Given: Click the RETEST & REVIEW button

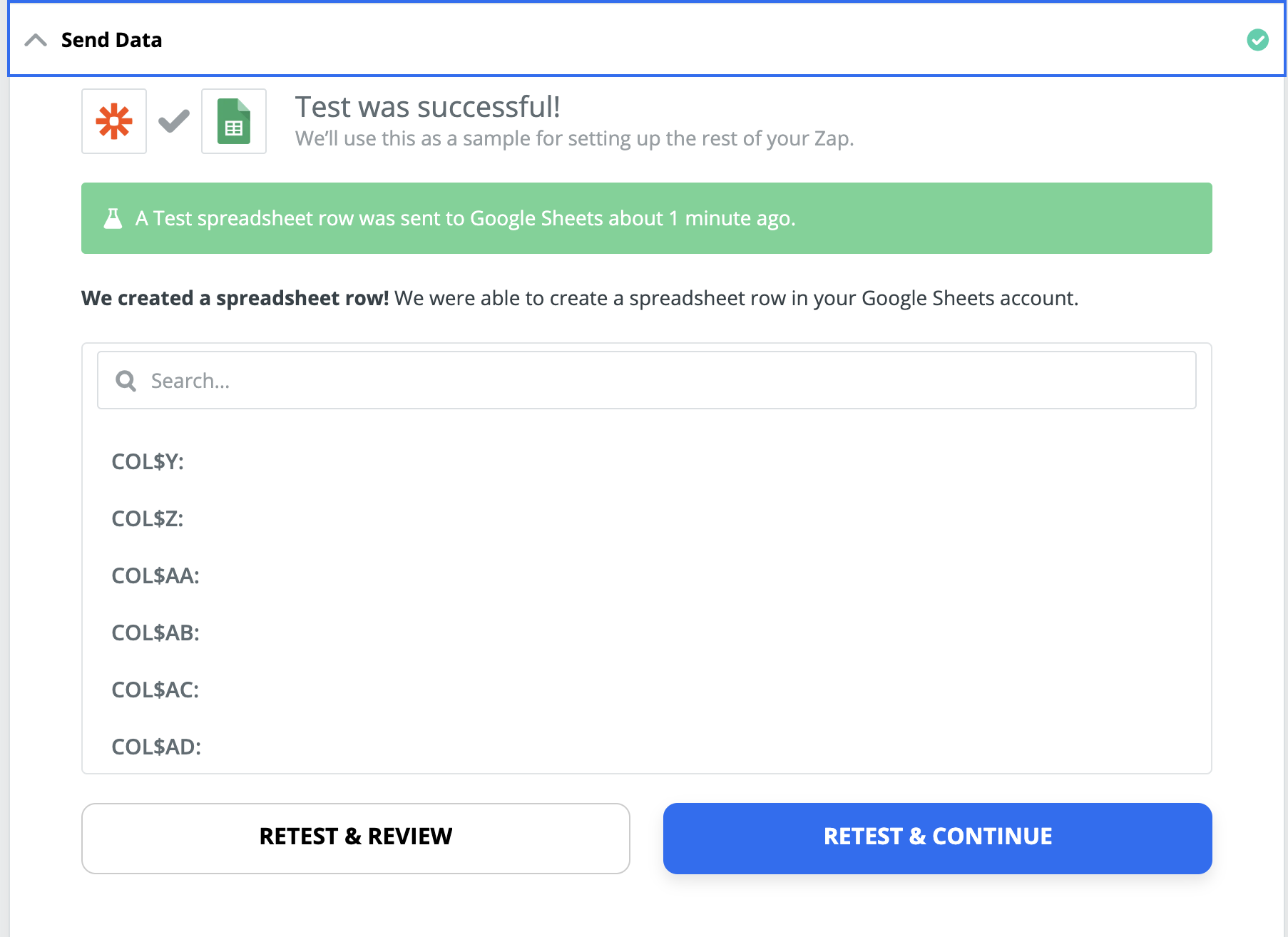Looking at the screenshot, I should click(356, 838).
